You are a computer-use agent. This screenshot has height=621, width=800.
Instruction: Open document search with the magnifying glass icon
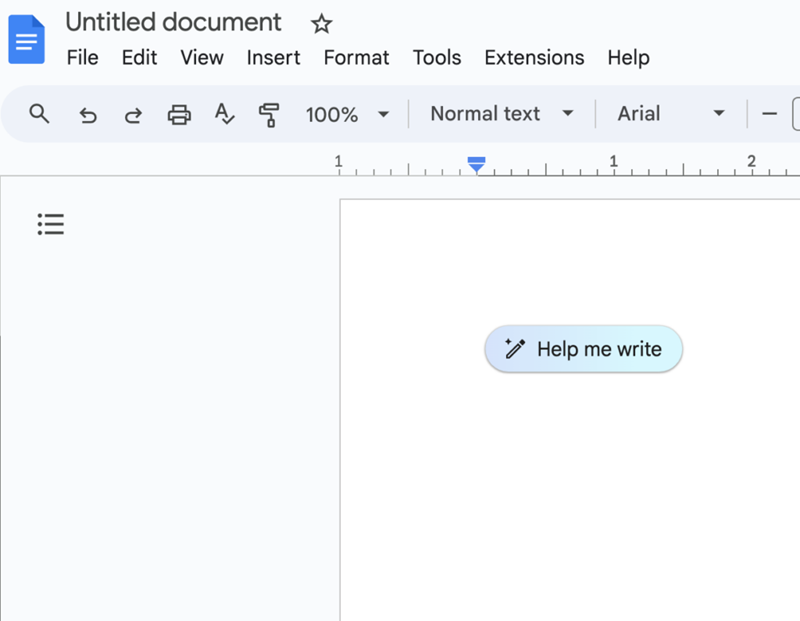point(39,114)
